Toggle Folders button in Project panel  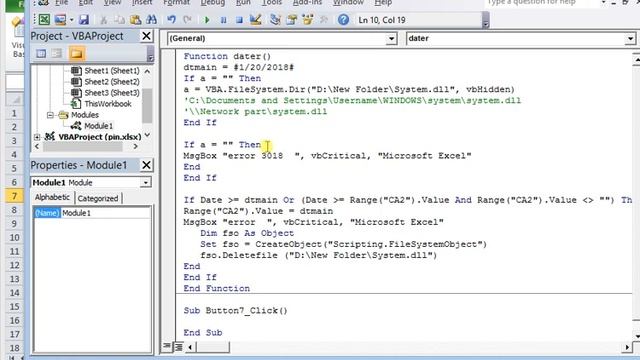[76, 53]
